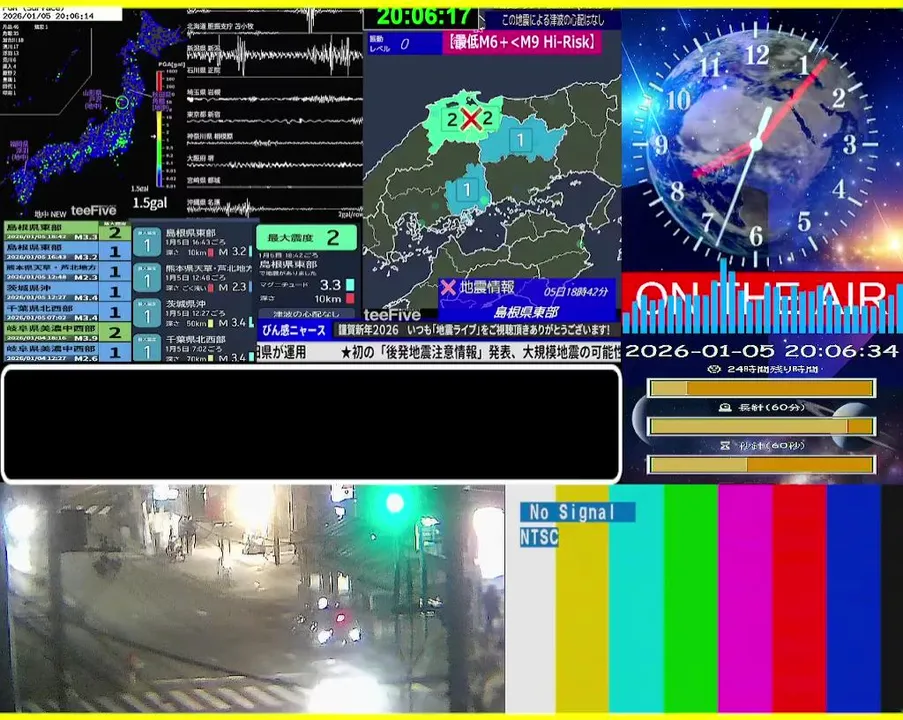903x720 pixels.
Task: Click the blue test-pattern color bar
Action: (x=854, y=599)
